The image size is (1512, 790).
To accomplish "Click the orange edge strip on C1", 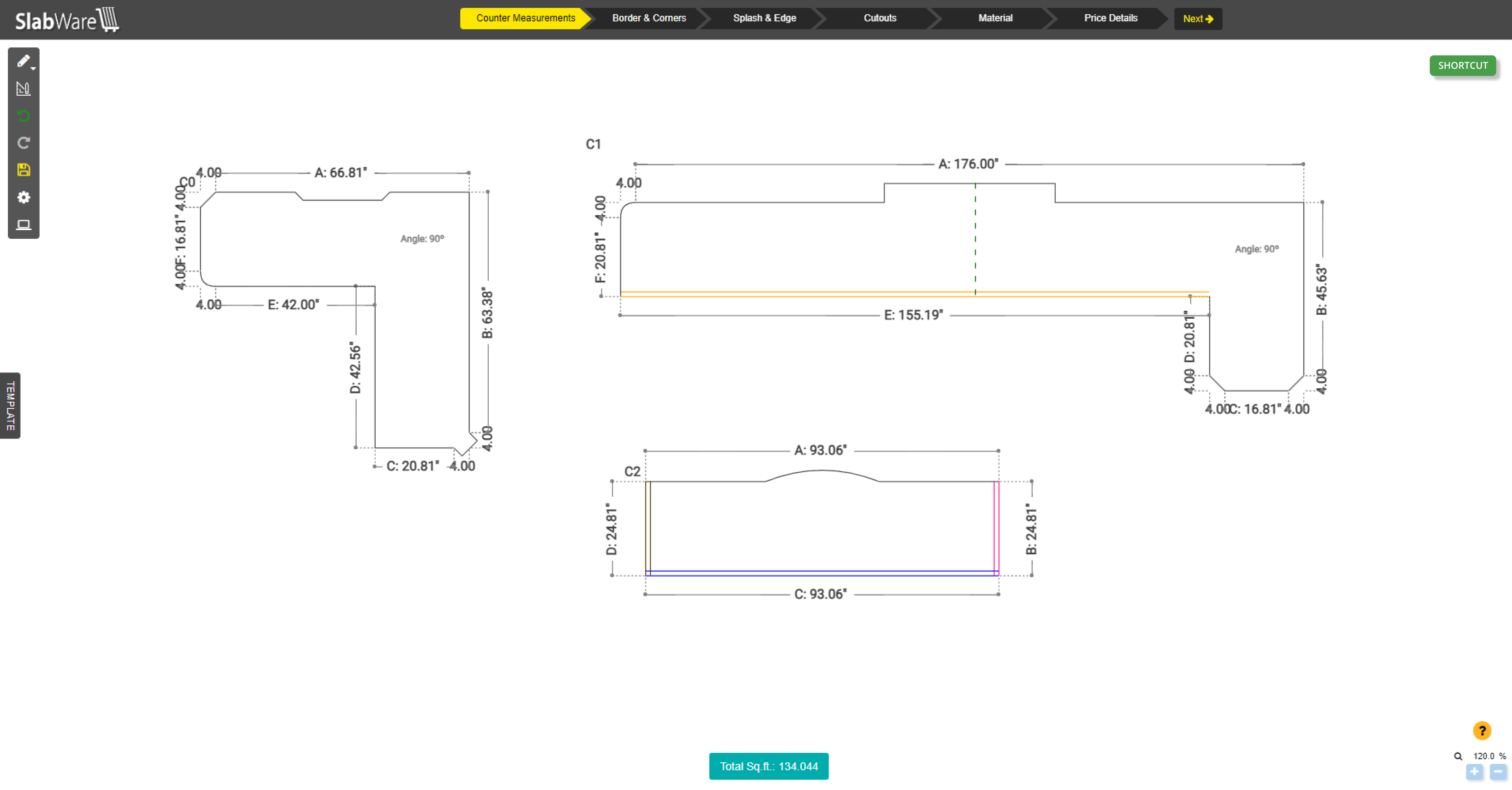I will (914, 294).
